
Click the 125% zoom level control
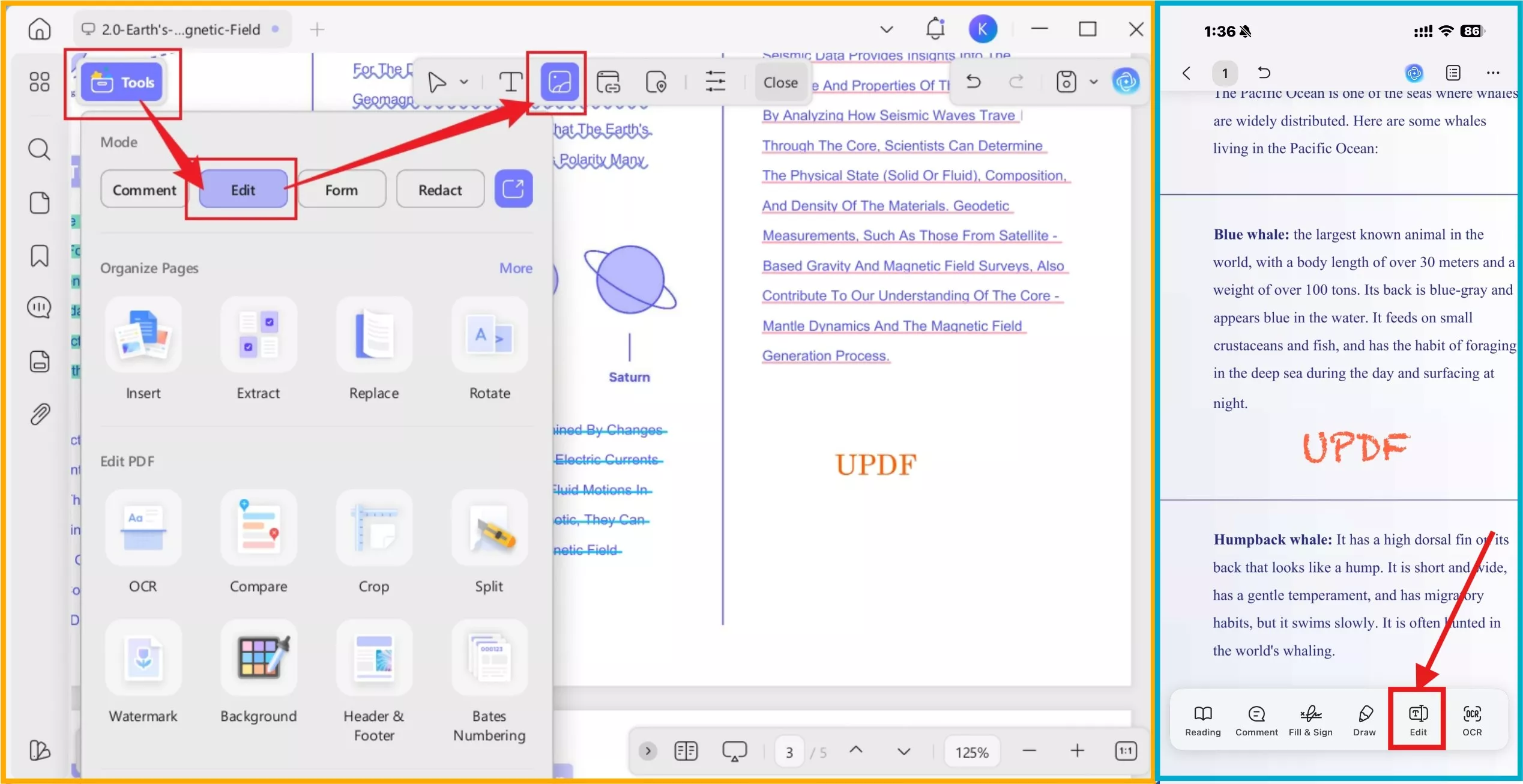pyautogui.click(x=972, y=751)
